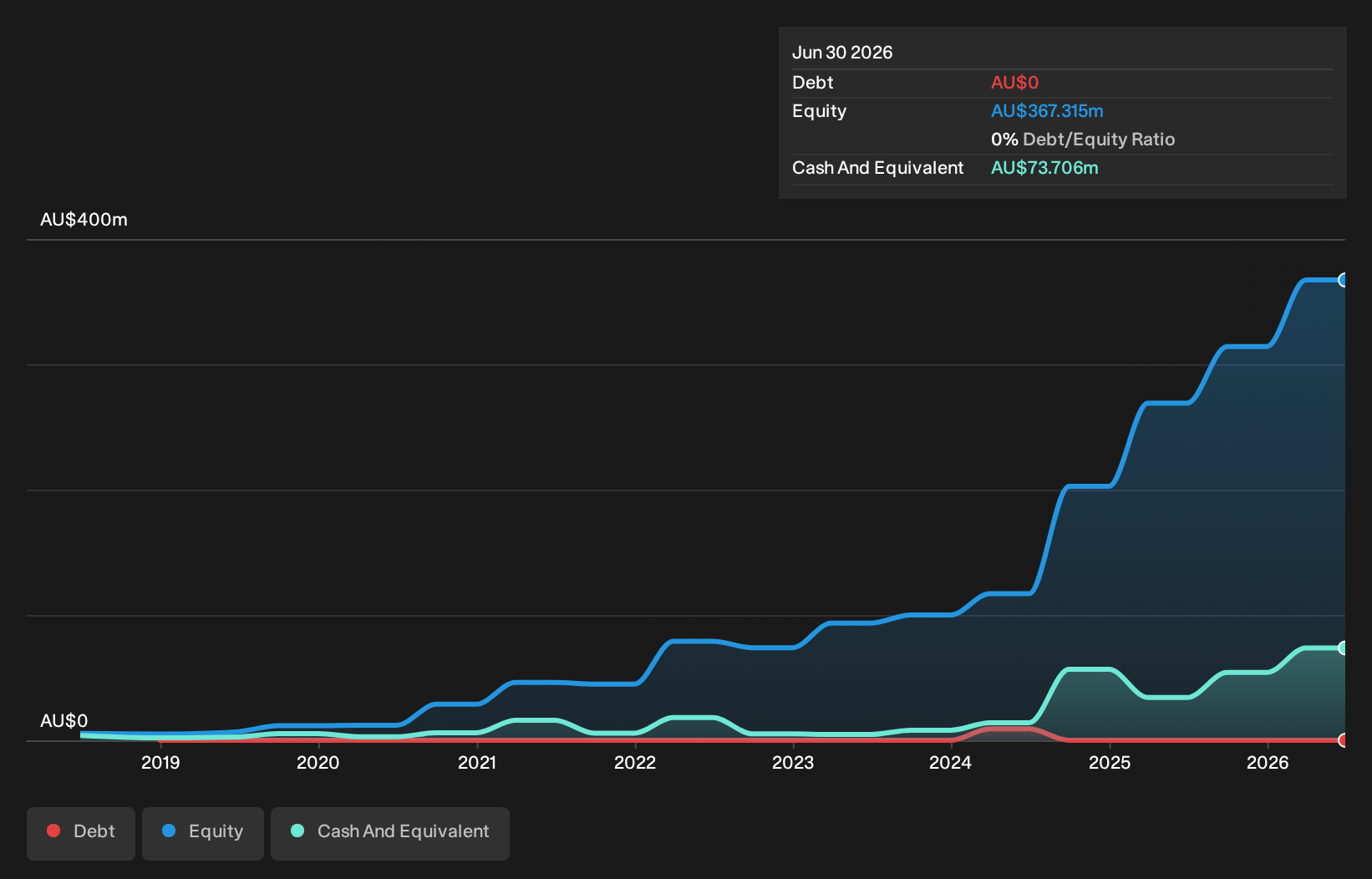Click the 2023 x-axis label

pyautogui.click(x=793, y=762)
